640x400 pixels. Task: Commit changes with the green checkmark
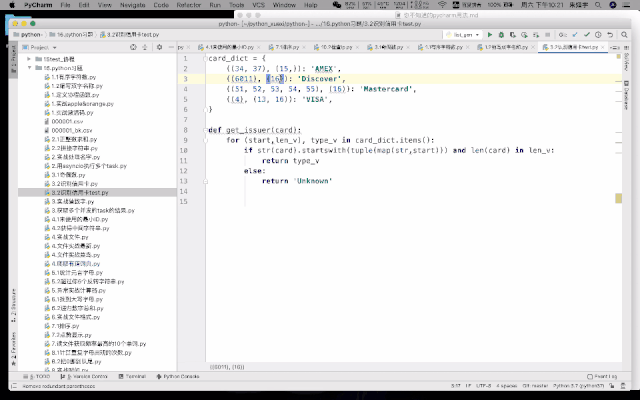tap(587, 35)
